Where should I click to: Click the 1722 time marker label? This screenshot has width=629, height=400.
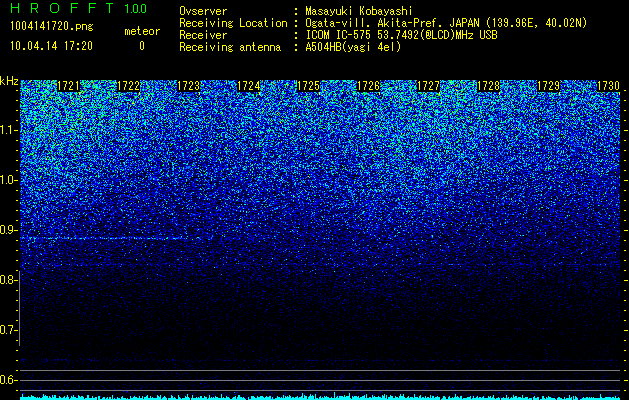(128, 86)
